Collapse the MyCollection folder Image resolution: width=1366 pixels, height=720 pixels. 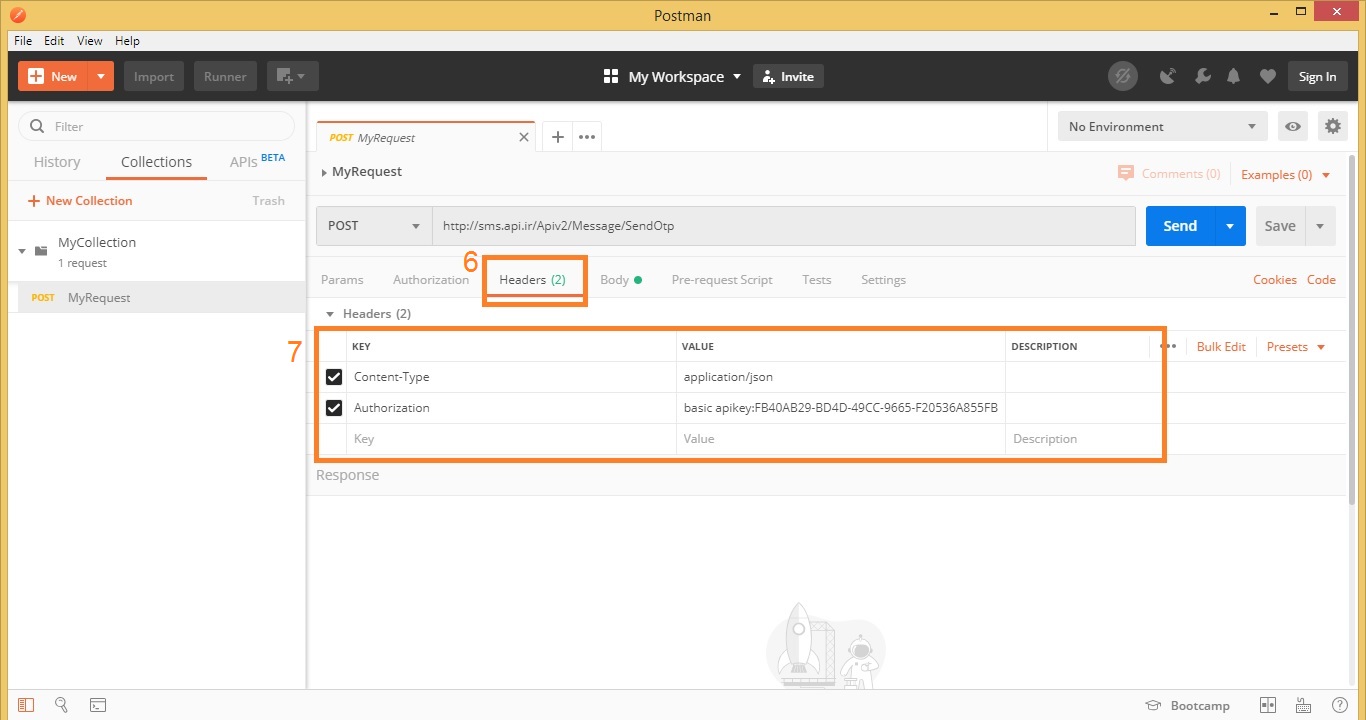pos(22,250)
